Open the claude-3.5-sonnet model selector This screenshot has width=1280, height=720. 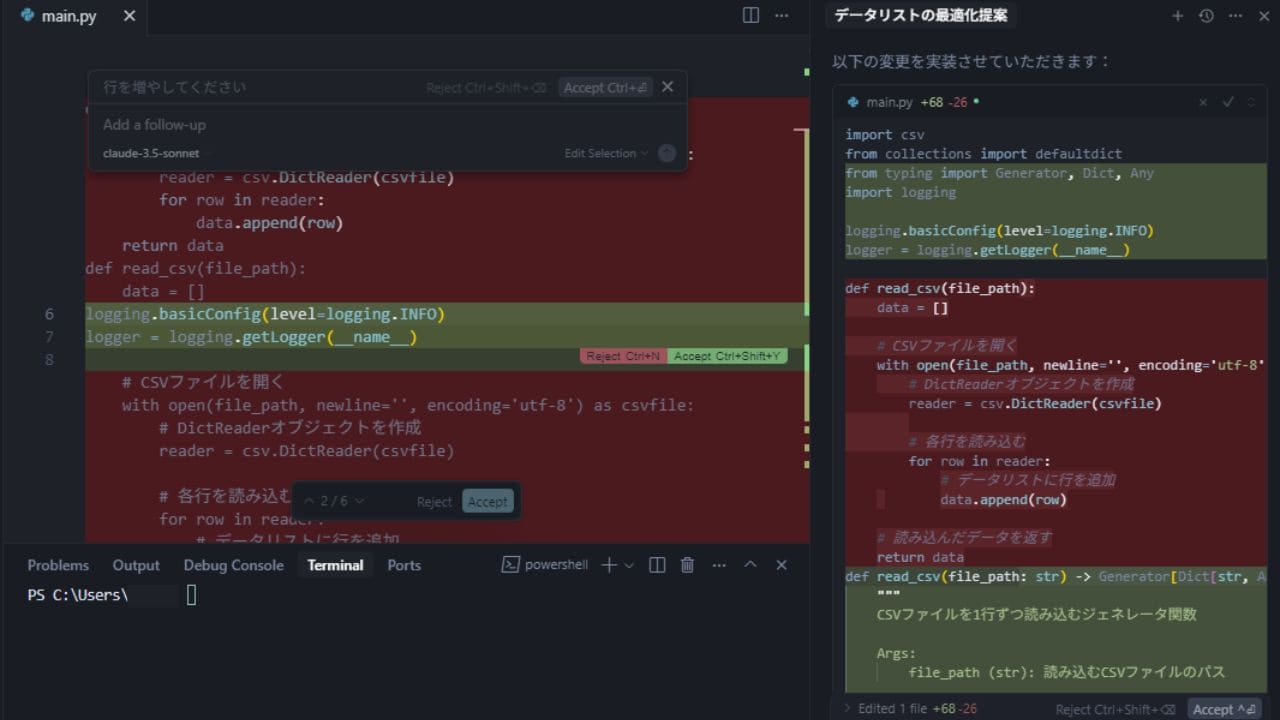(151, 154)
